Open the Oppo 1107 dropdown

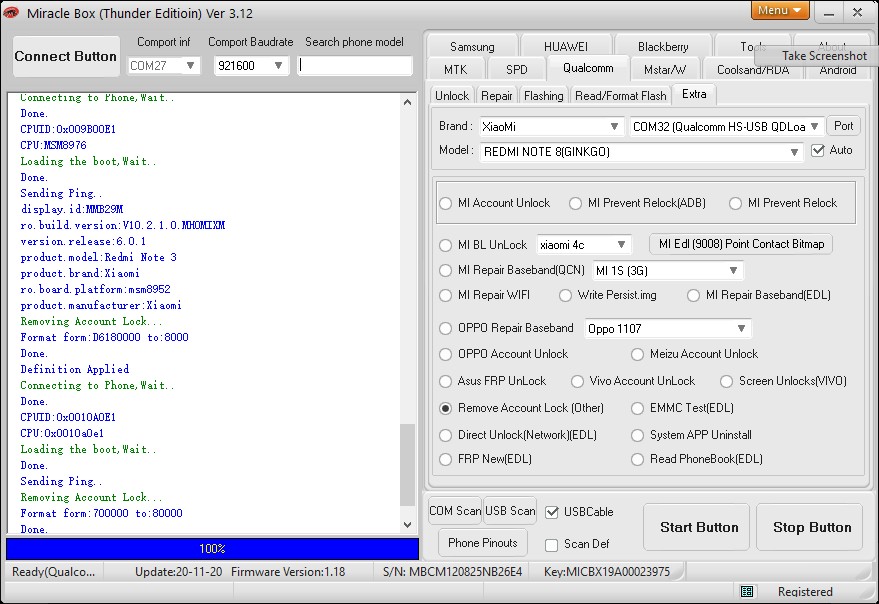[x=667, y=329]
